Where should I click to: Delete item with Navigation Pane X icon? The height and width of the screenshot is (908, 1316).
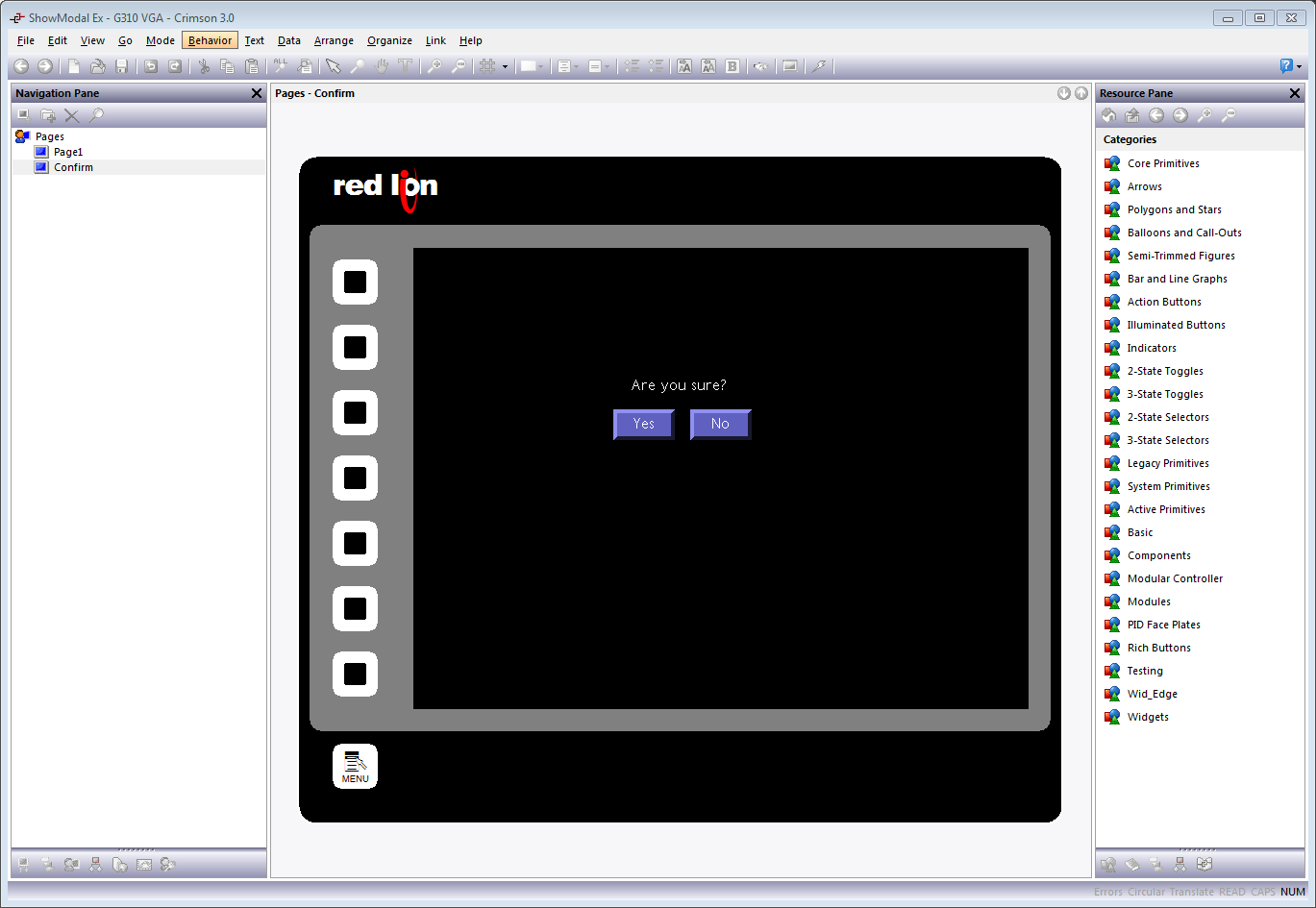pyautogui.click(x=72, y=115)
